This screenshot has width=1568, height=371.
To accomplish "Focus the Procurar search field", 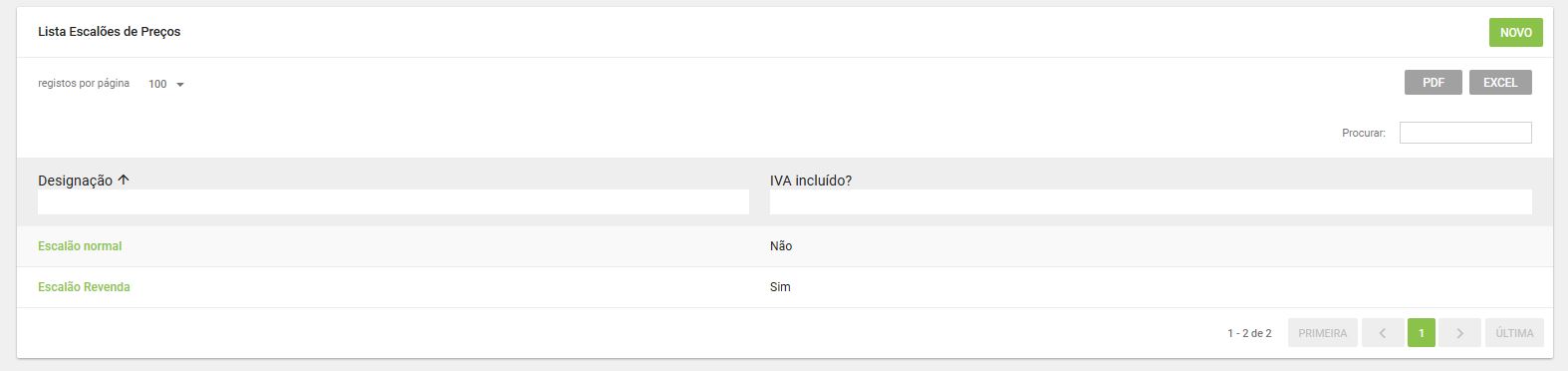I will 1464,133.
